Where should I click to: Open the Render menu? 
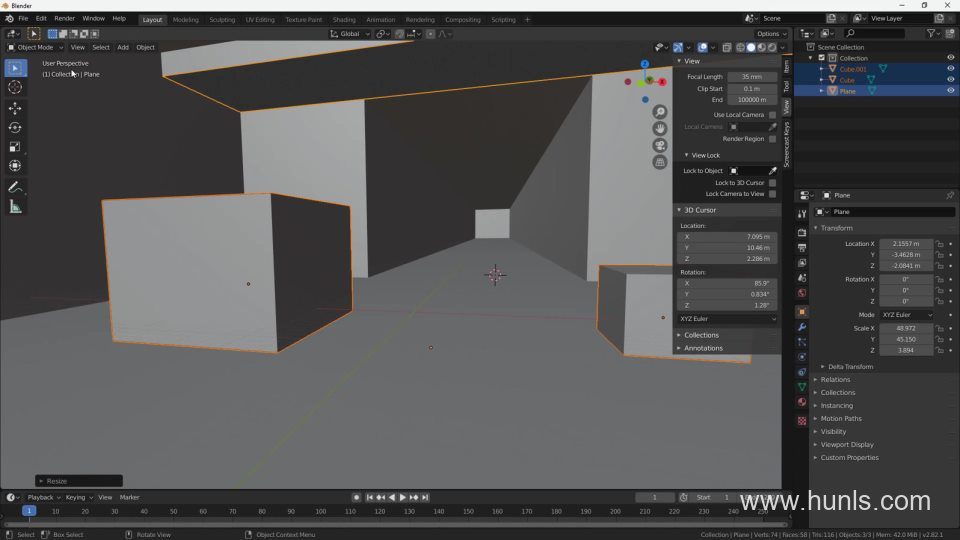64,18
